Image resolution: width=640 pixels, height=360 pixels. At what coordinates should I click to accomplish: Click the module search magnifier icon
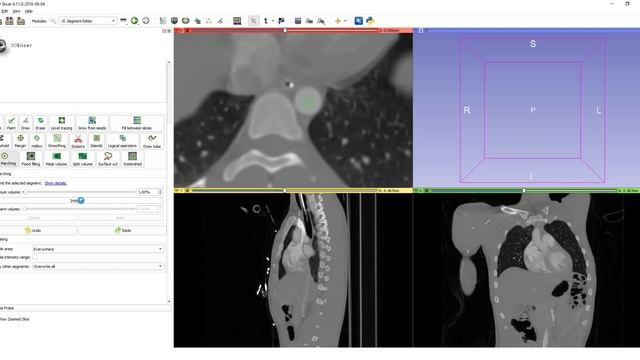tap(53, 20)
